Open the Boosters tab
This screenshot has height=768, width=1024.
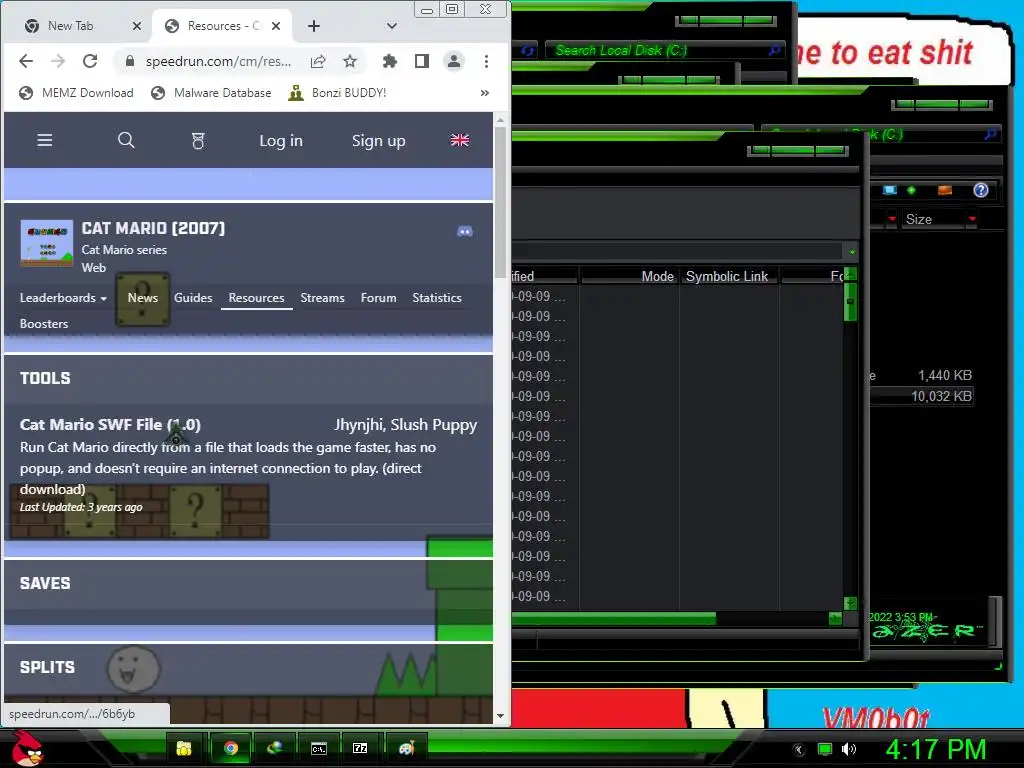(x=44, y=324)
